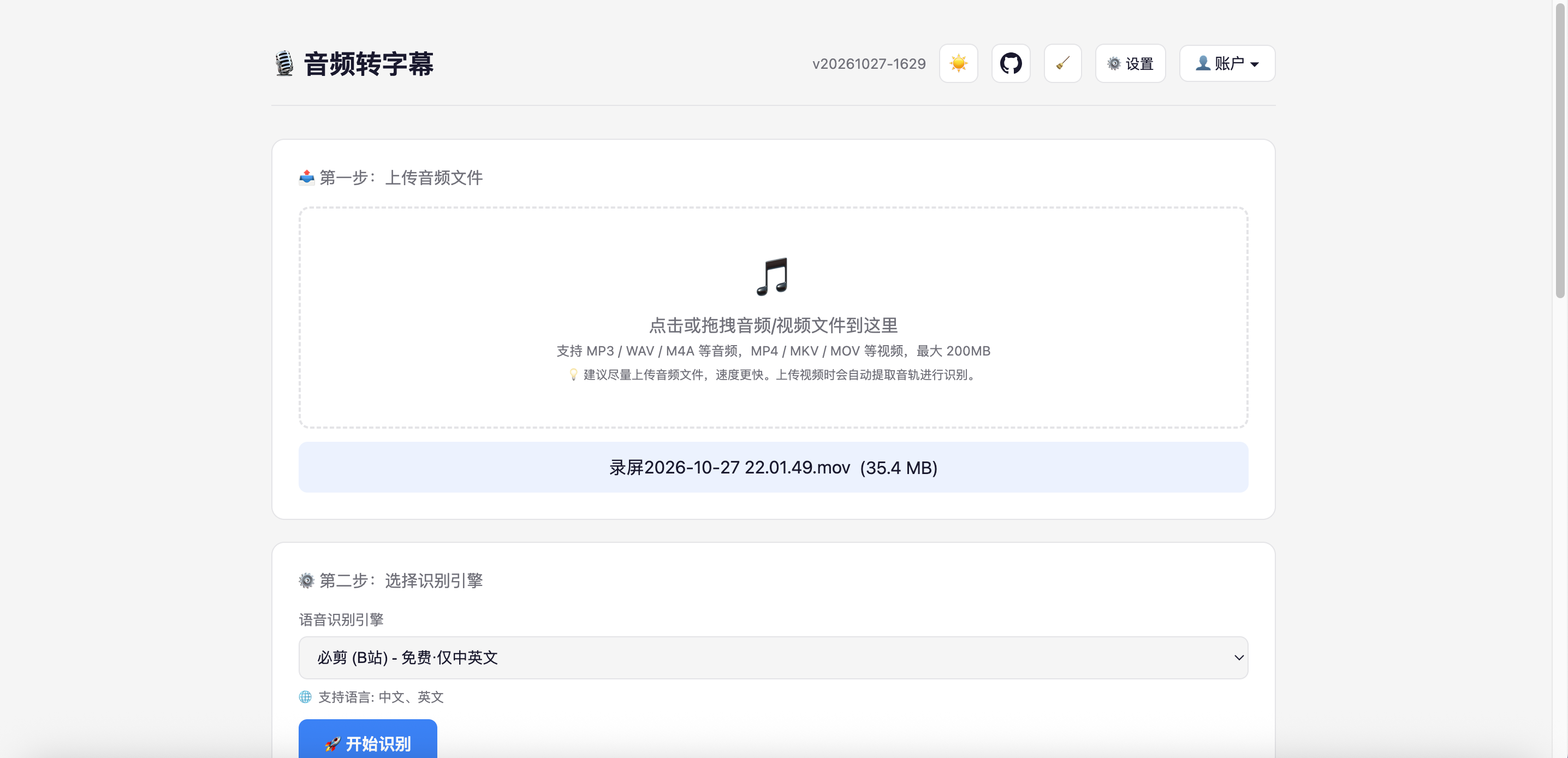This screenshot has height=758, width=1568.
Task: Click the version label v20261027-1629
Action: (x=869, y=64)
